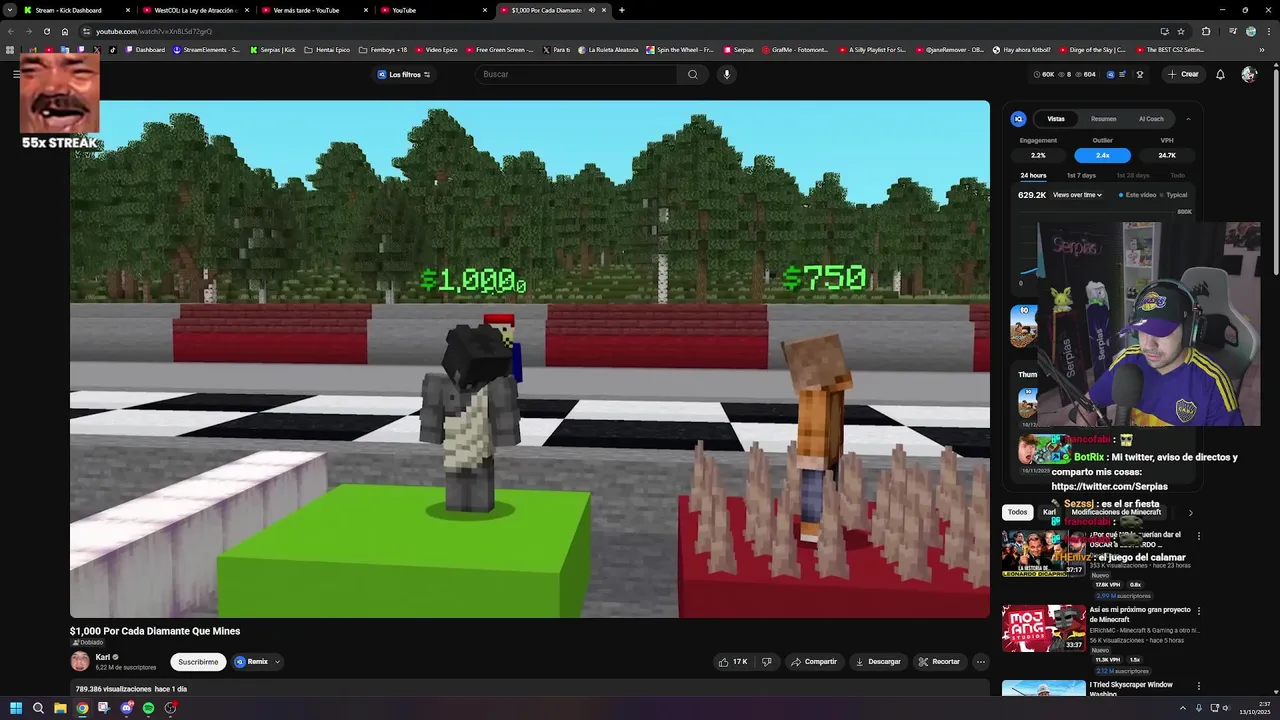Screen dimensions: 1280x720
Task: Open the 'Views over time' dropdown
Action: (x=1077, y=195)
